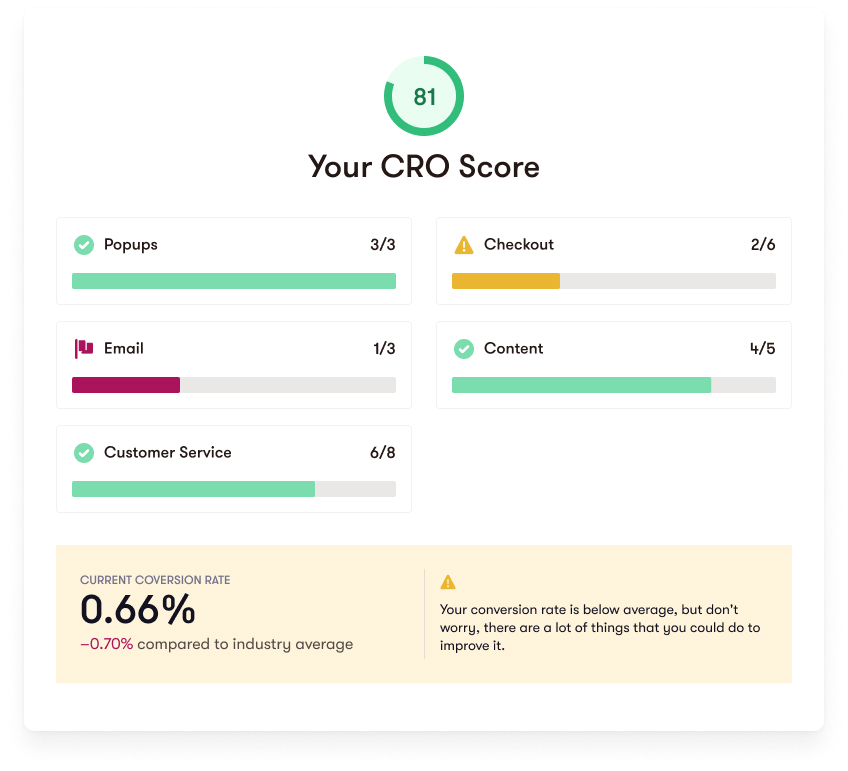Click the green checkmark icon beside Popups
Viewport: 848px width, 771px height.
coord(84,244)
